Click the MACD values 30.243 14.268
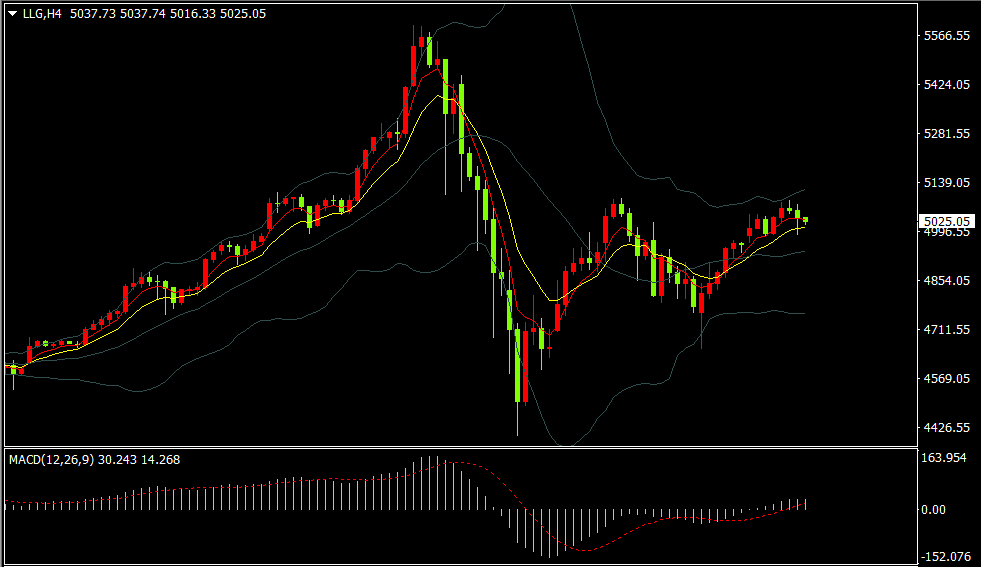 [x=144, y=460]
